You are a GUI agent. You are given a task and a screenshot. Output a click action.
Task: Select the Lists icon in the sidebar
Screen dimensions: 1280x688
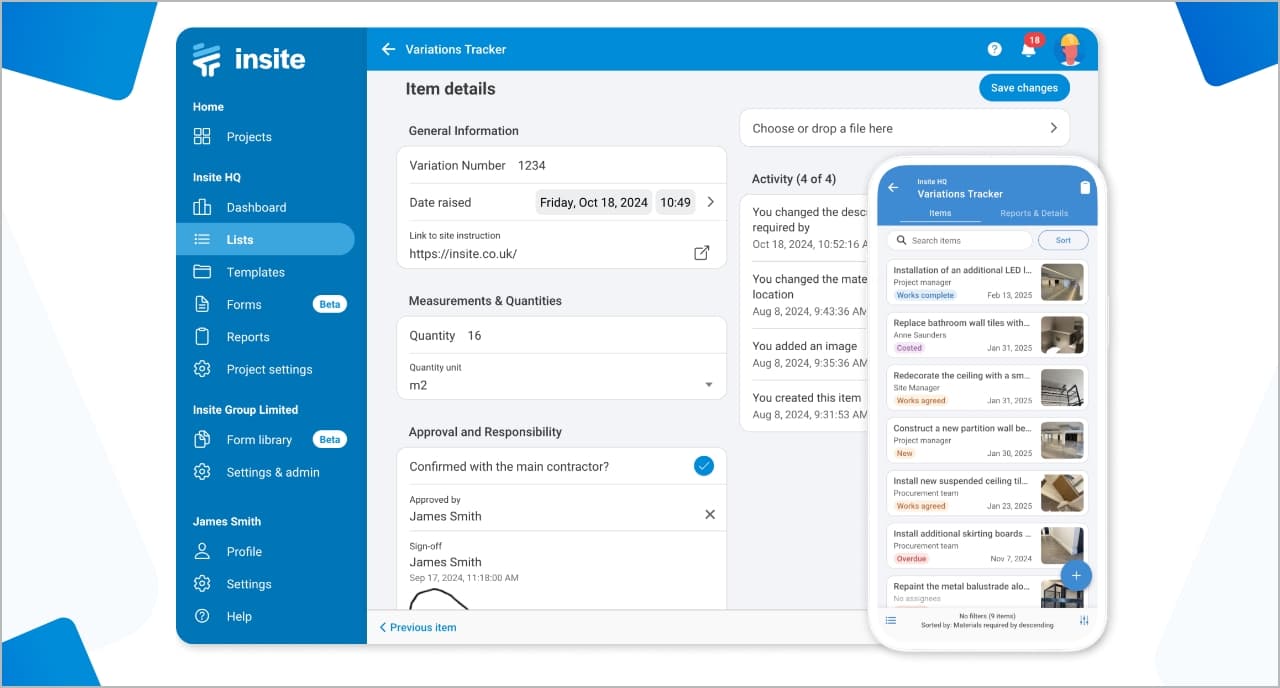tap(204, 239)
